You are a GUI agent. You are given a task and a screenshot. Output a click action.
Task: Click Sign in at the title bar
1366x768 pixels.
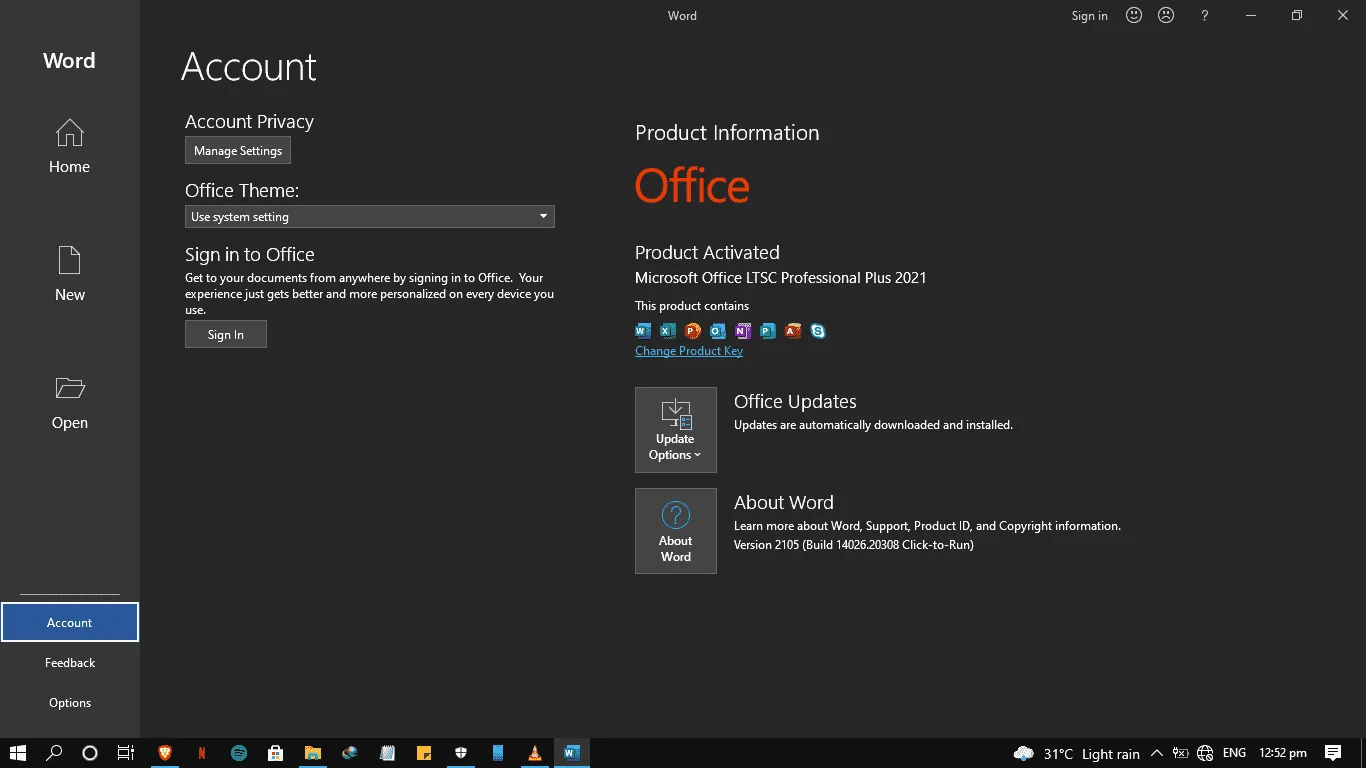pos(1089,15)
